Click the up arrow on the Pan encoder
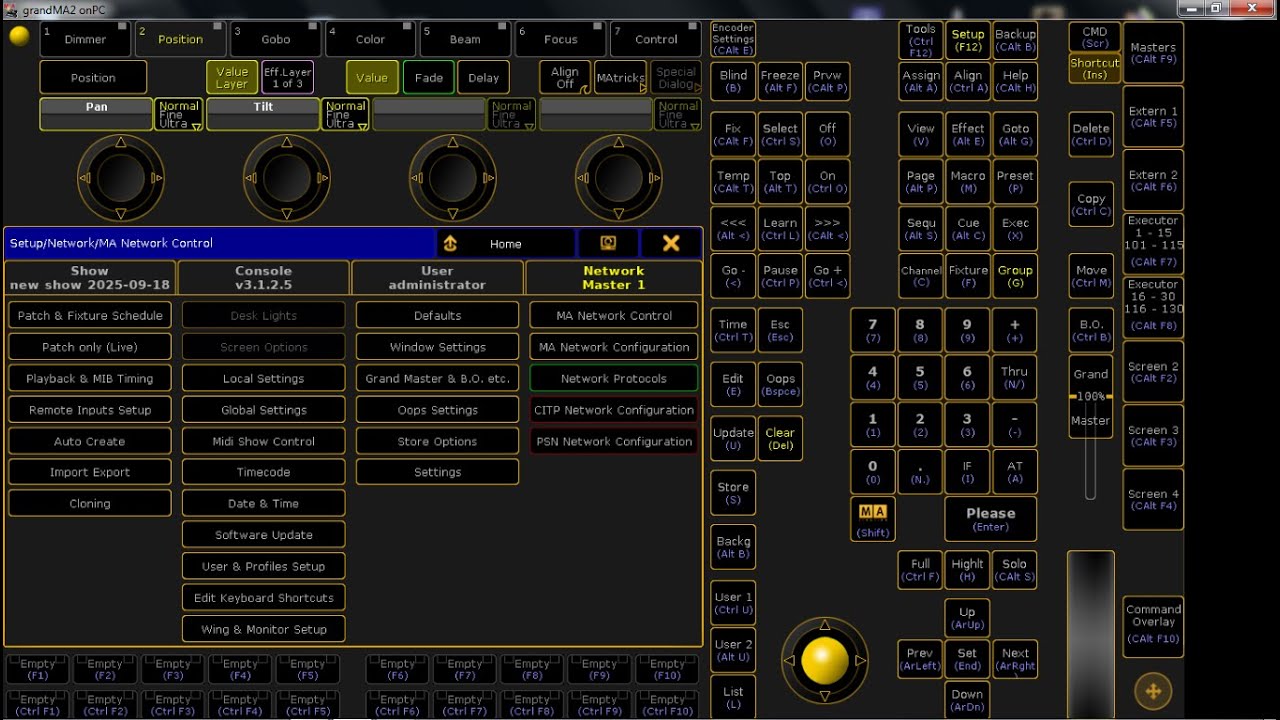1280x720 pixels. (121, 143)
